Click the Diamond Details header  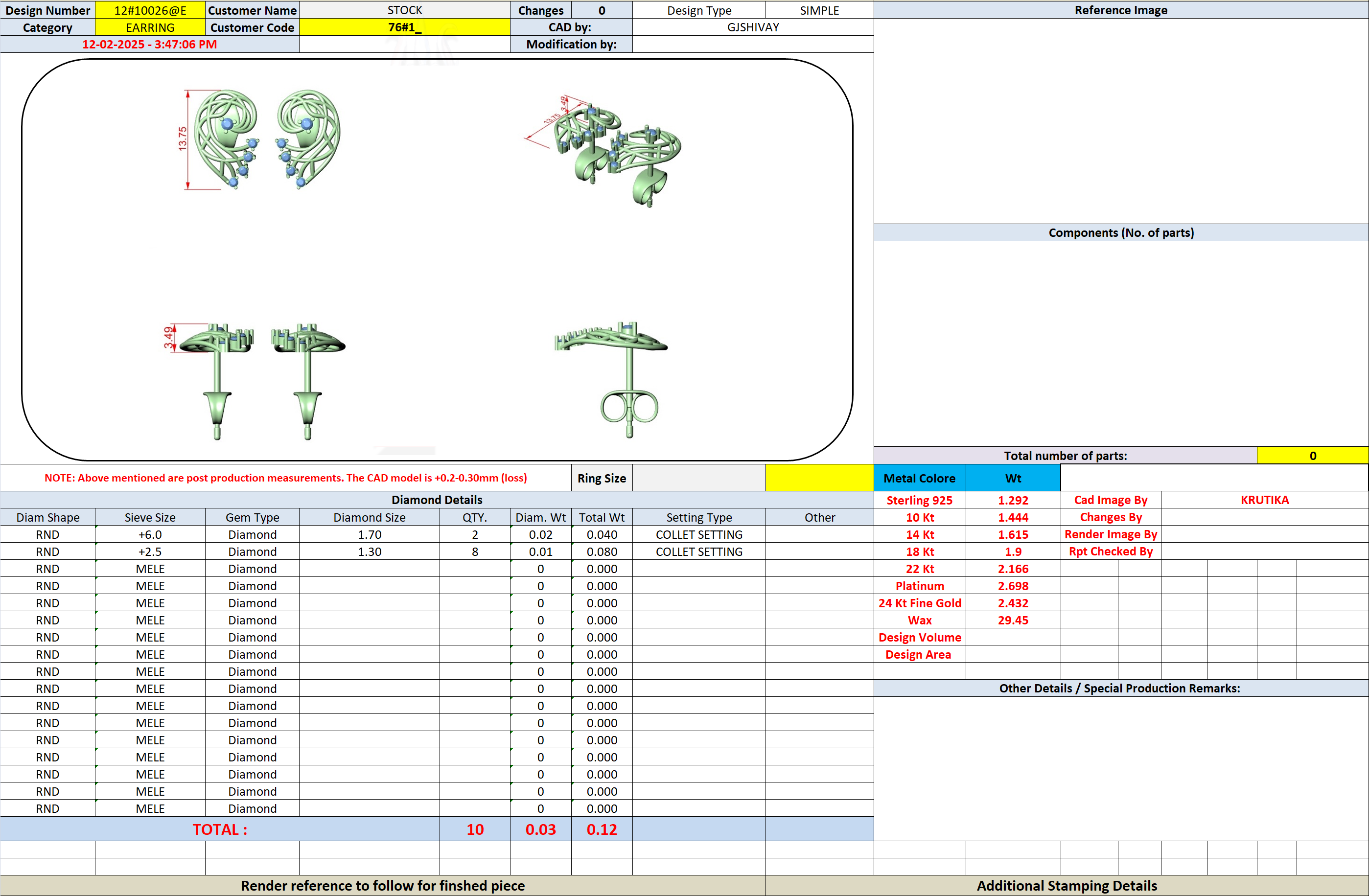[437, 500]
